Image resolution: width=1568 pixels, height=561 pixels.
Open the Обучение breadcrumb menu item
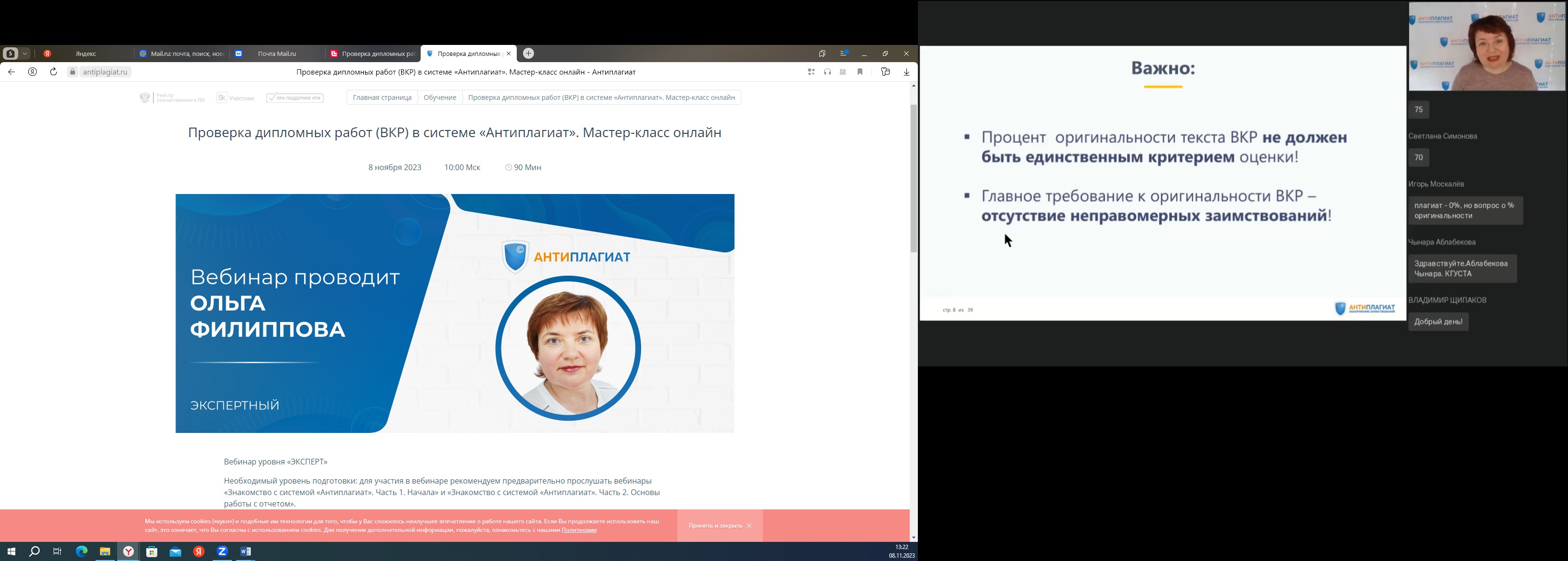[439, 97]
